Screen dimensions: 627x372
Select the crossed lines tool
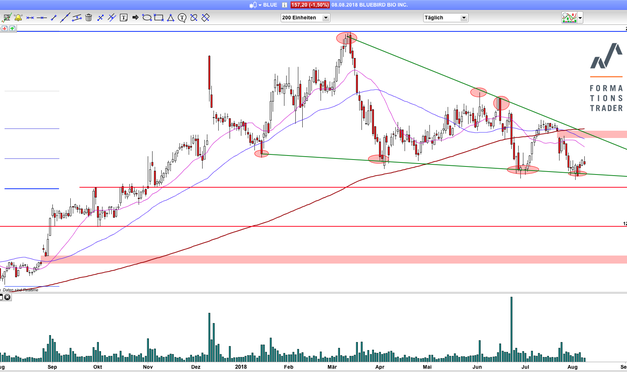tap(100, 18)
